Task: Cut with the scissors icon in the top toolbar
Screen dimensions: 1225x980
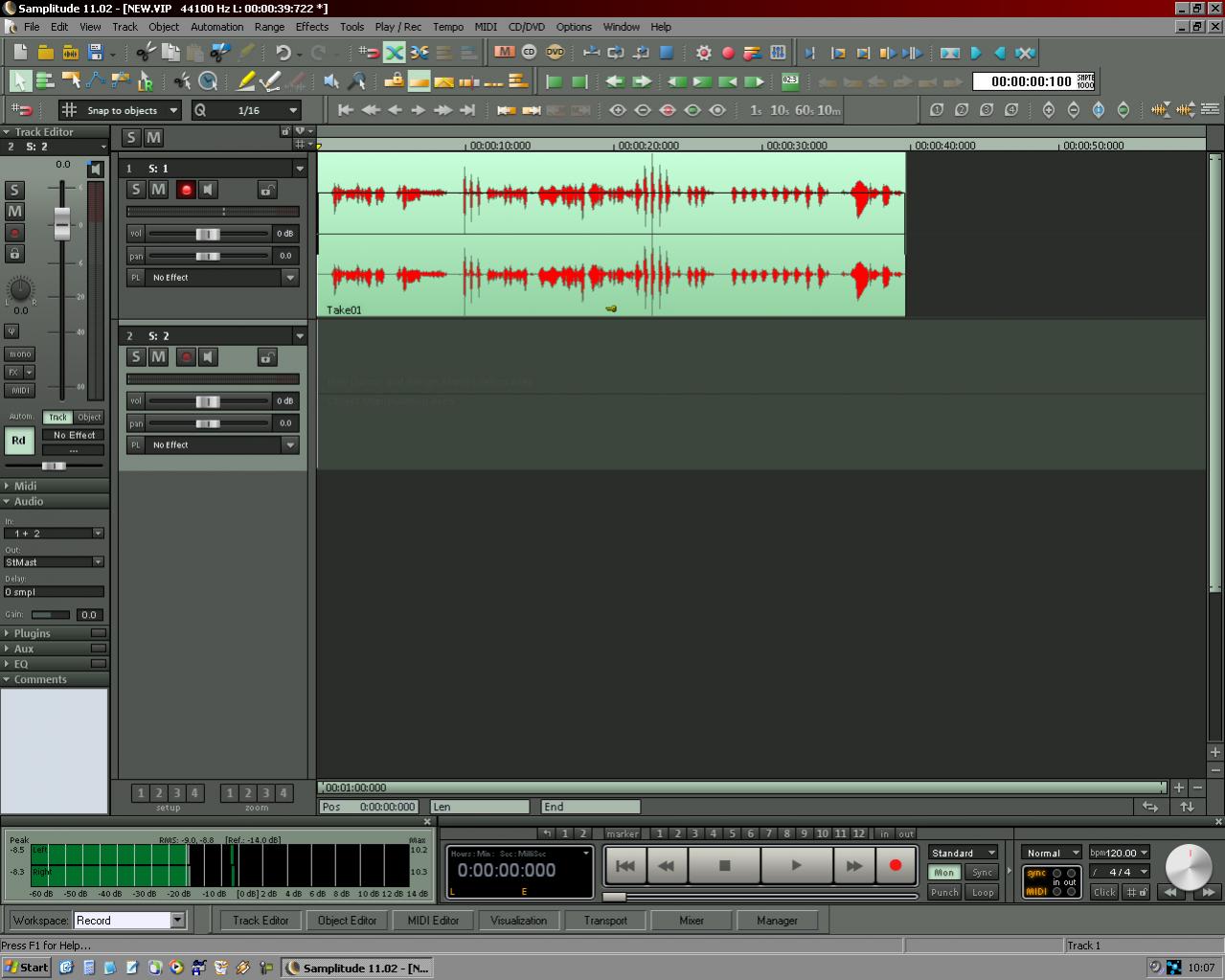Action: click(x=146, y=53)
